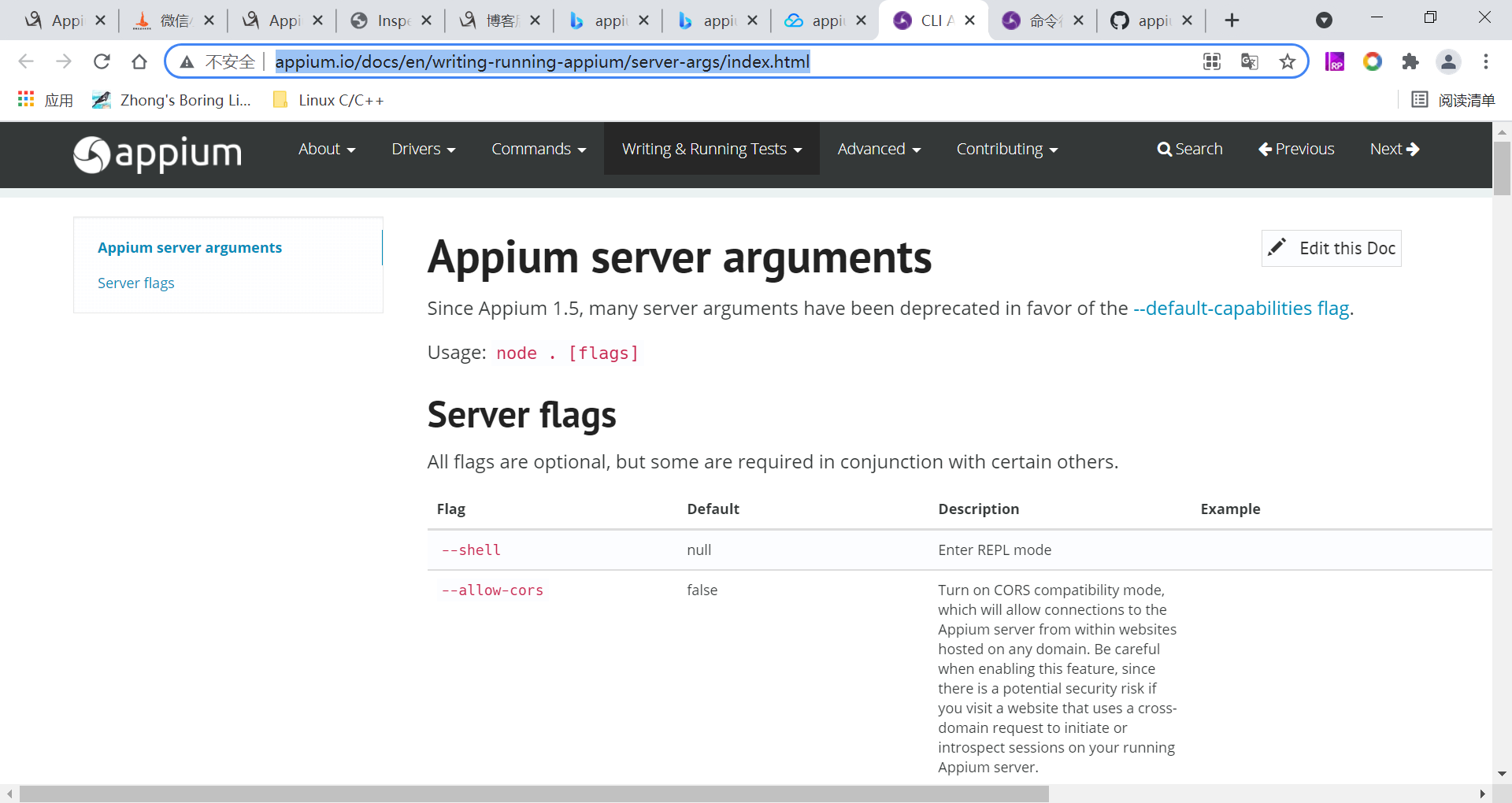This screenshot has height=803, width=1512.
Task: Click the translate page icon
Action: pyautogui.click(x=1250, y=61)
